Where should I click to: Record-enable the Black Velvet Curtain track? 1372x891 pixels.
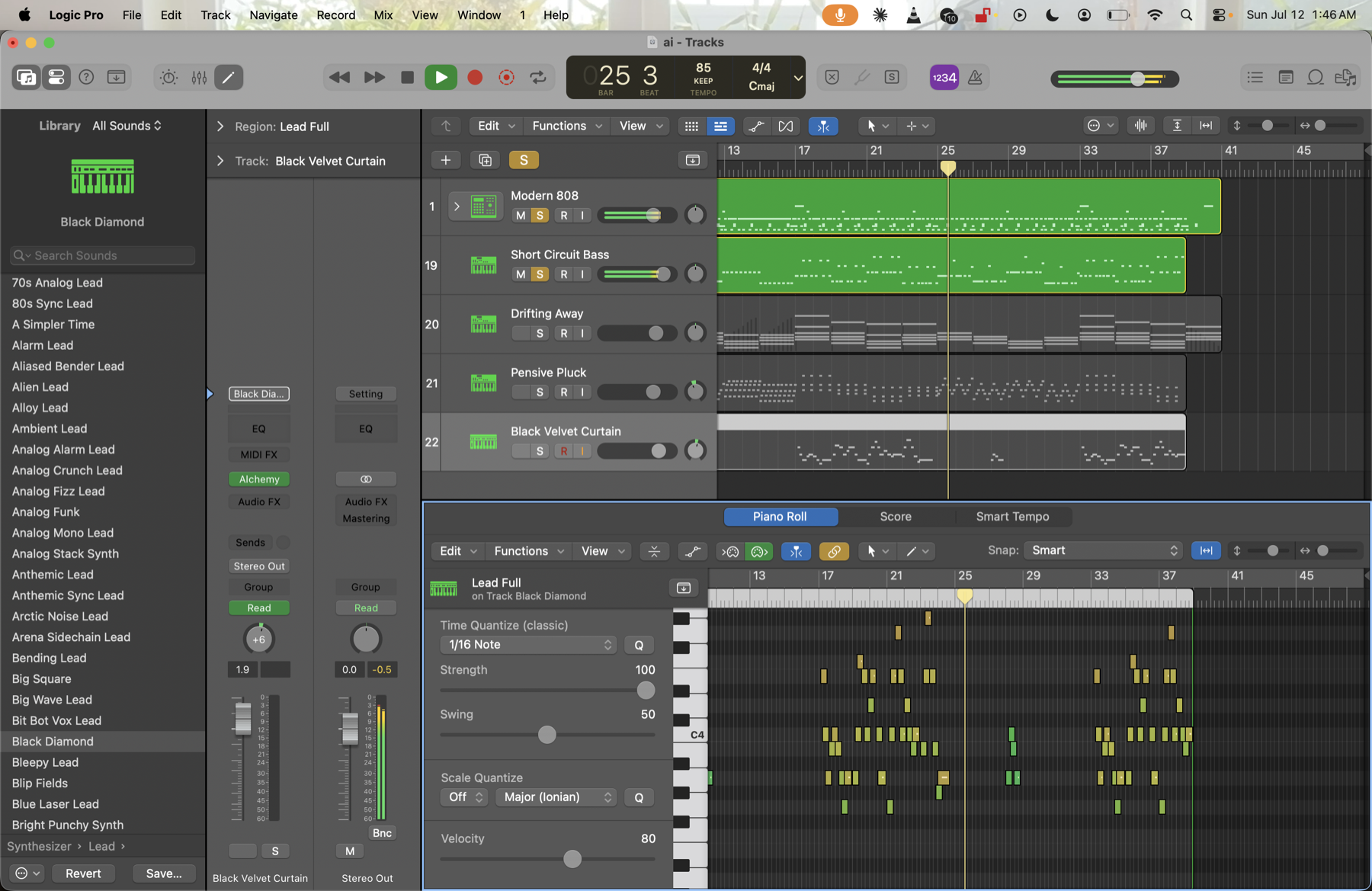click(564, 451)
